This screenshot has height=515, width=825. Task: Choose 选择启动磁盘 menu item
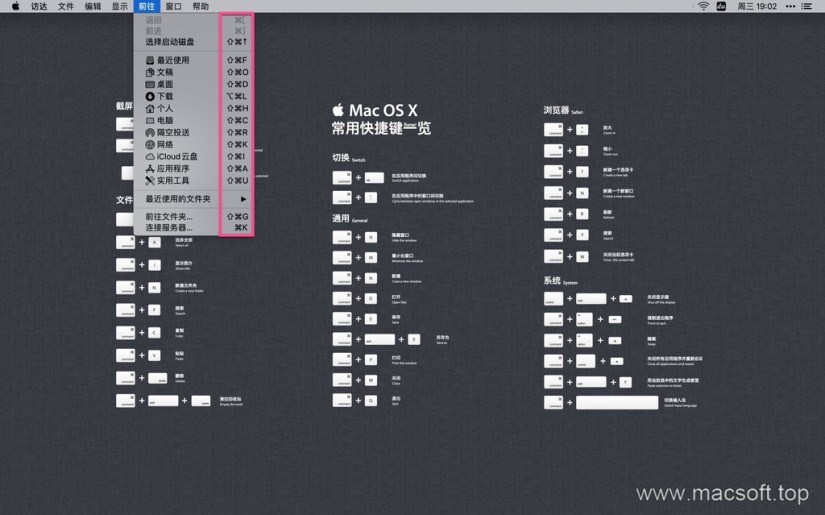170,42
